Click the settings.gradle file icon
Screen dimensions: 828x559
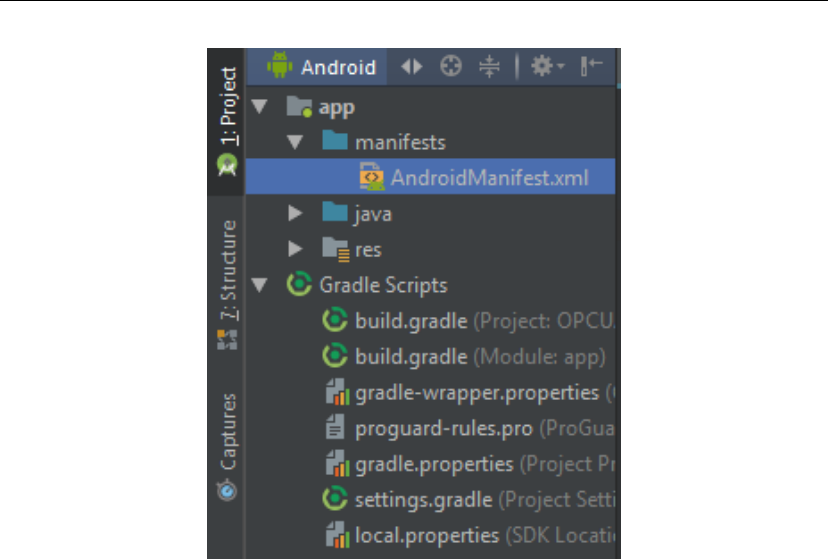pos(335,499)
